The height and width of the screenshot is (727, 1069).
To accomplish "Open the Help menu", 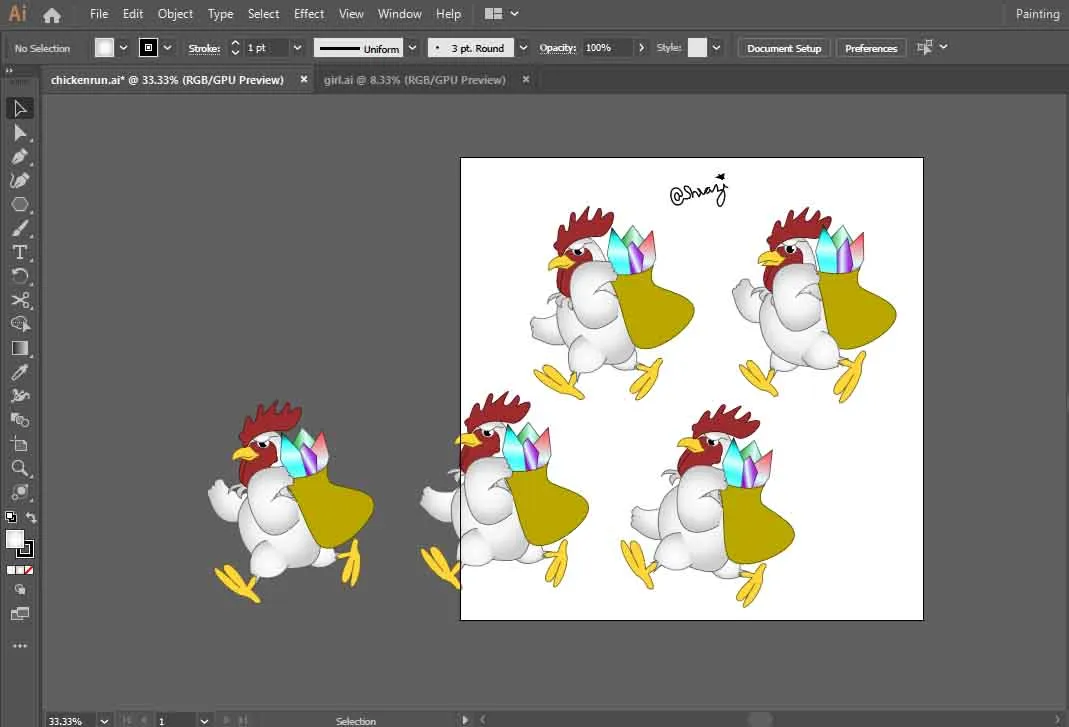I will pyautogui.click(x=449, y=14).
